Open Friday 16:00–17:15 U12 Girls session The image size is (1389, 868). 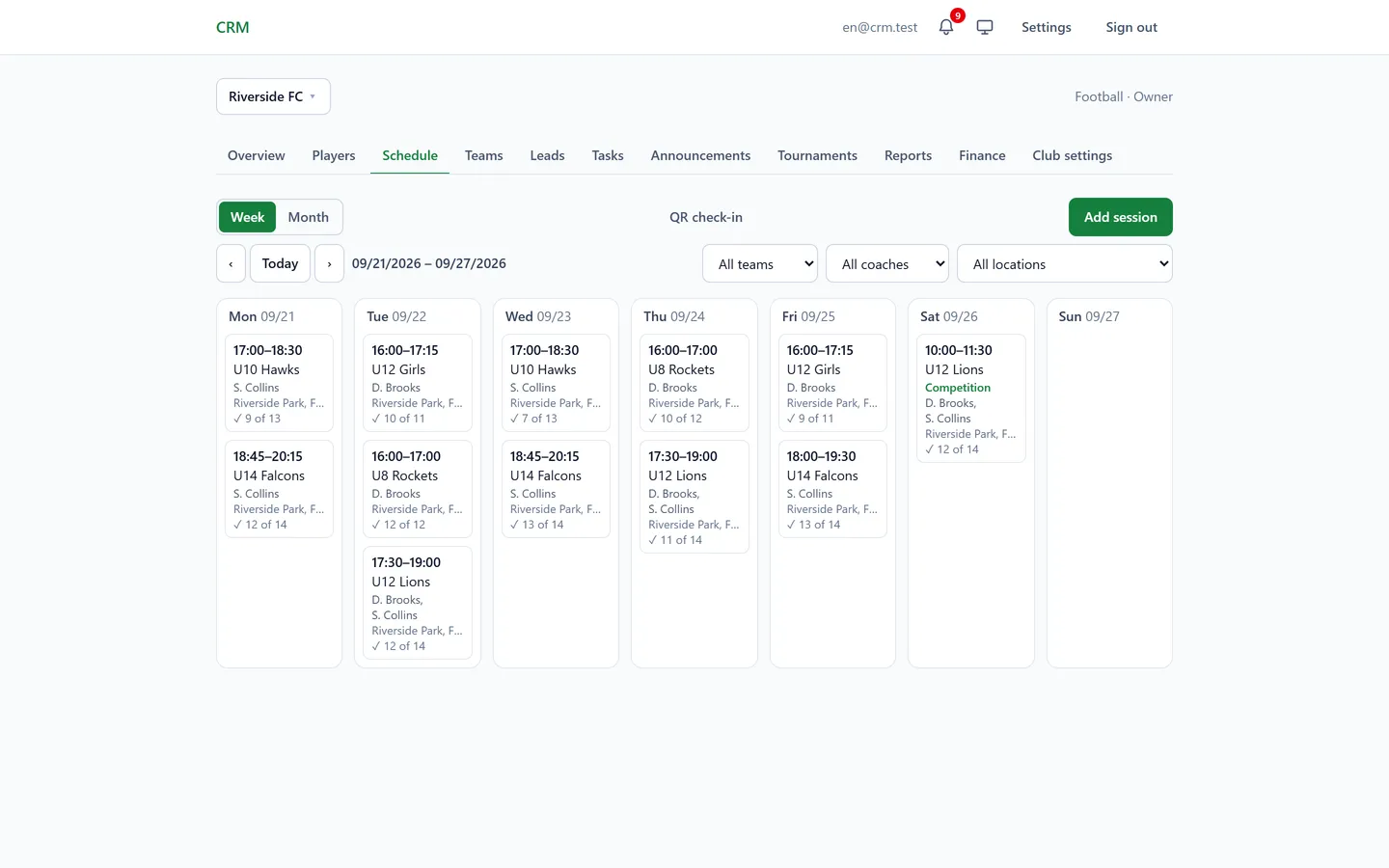(832, 383)
